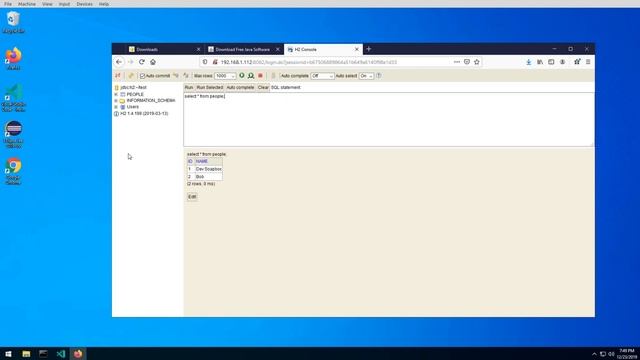The height and width of the screenshot is (360, 640).
Task: Toggle the Auto commit checkbox
Action: tap(142, 76)
